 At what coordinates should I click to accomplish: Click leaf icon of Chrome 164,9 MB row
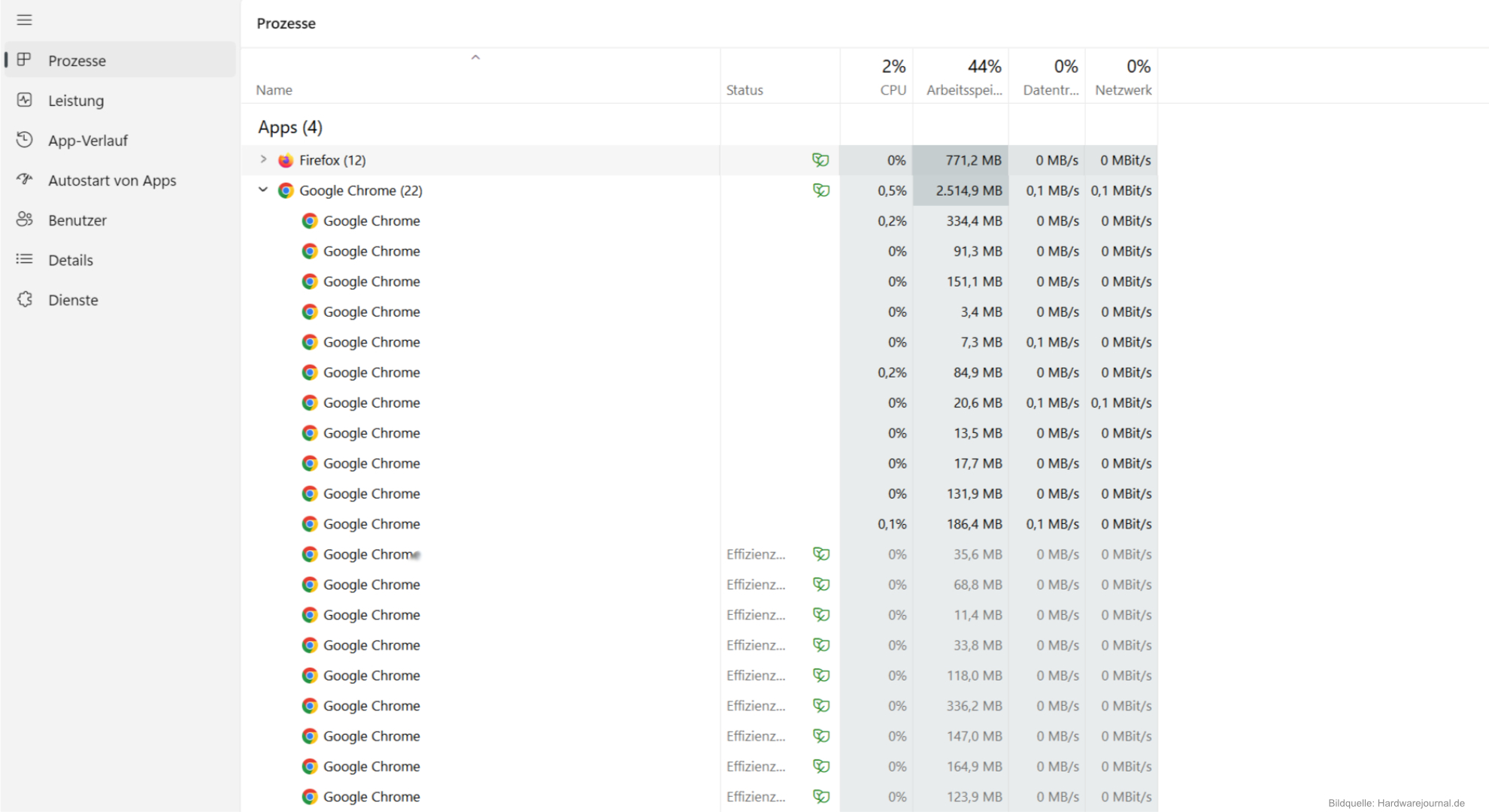tap(821, 766)
